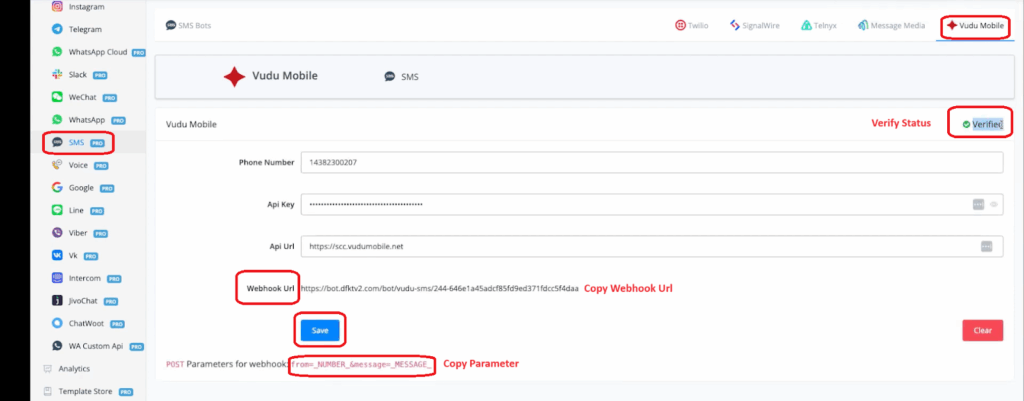The image size is (1024, 401).
Task: Toggle Api Key visibility eye icon
Action: (995, 204)
